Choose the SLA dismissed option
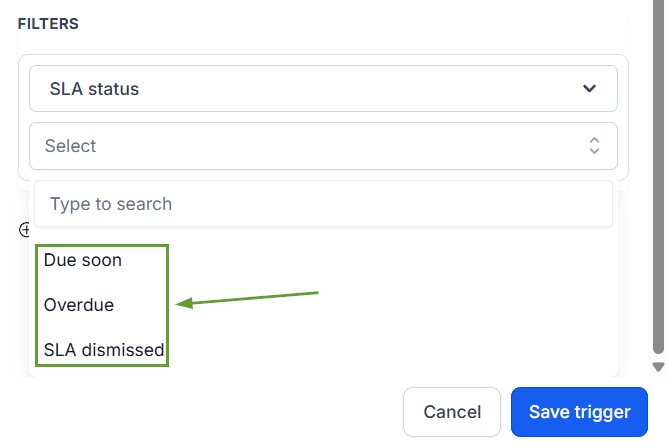This screenshot has height=447, width=668. [x=104, y=350]
